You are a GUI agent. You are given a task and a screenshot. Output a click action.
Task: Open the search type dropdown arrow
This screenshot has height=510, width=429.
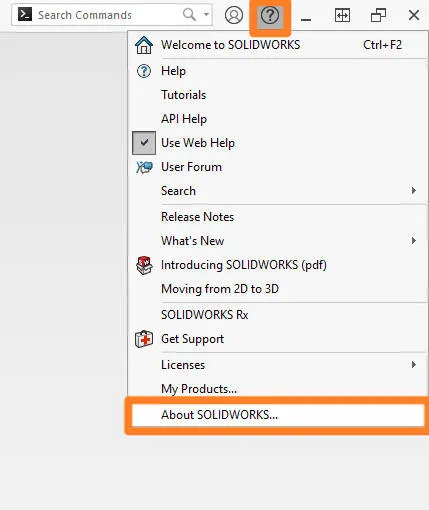[206, 15]
